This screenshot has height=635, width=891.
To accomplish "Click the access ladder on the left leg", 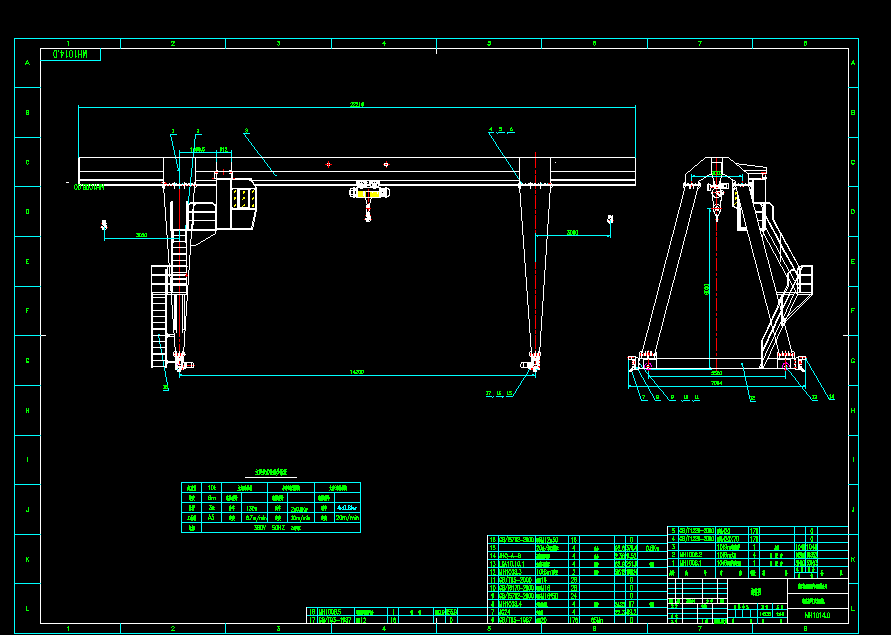I will click(x=160, y=316).
